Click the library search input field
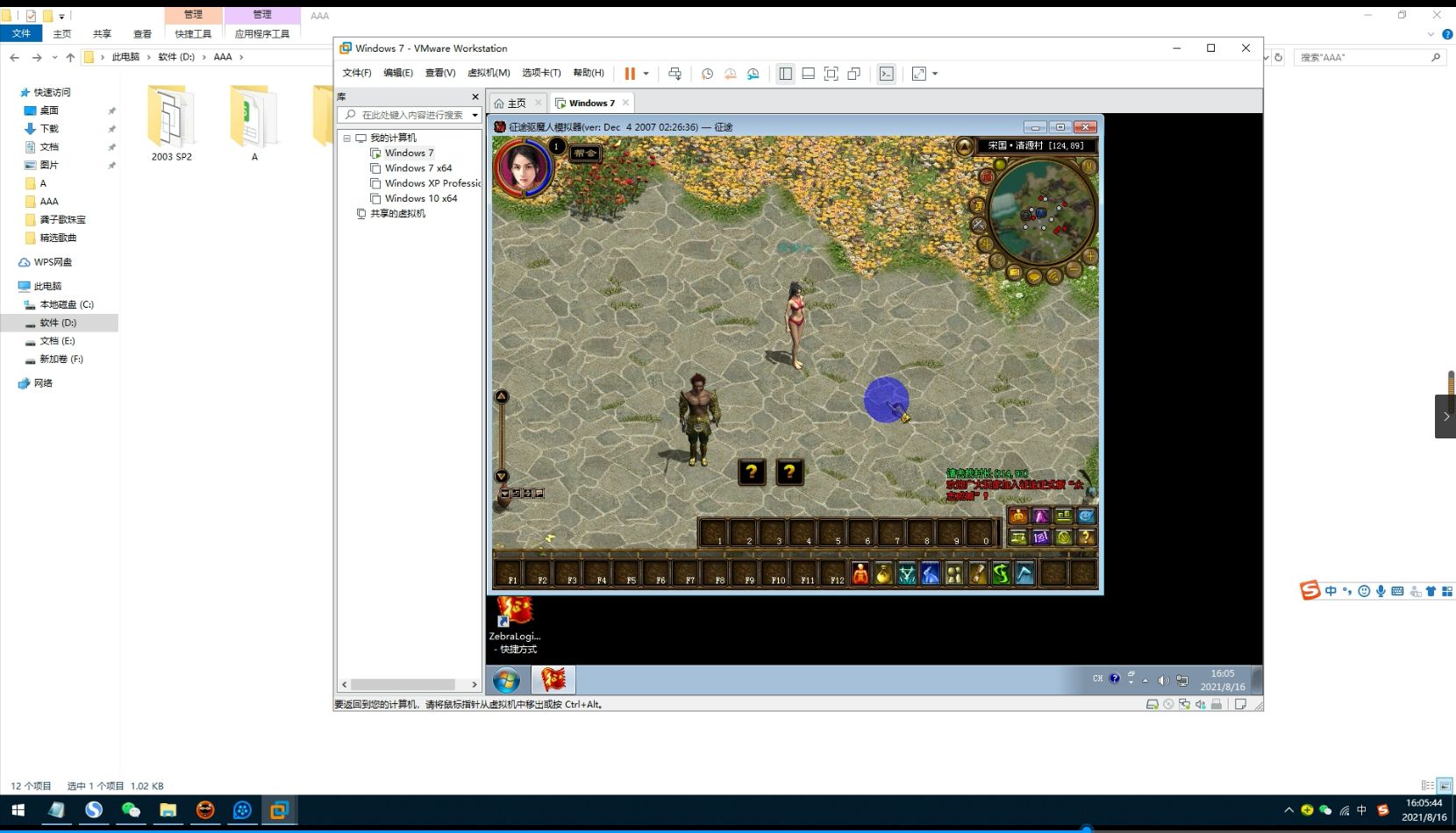Screen dimensions: 1456x833 coord(411,115)
